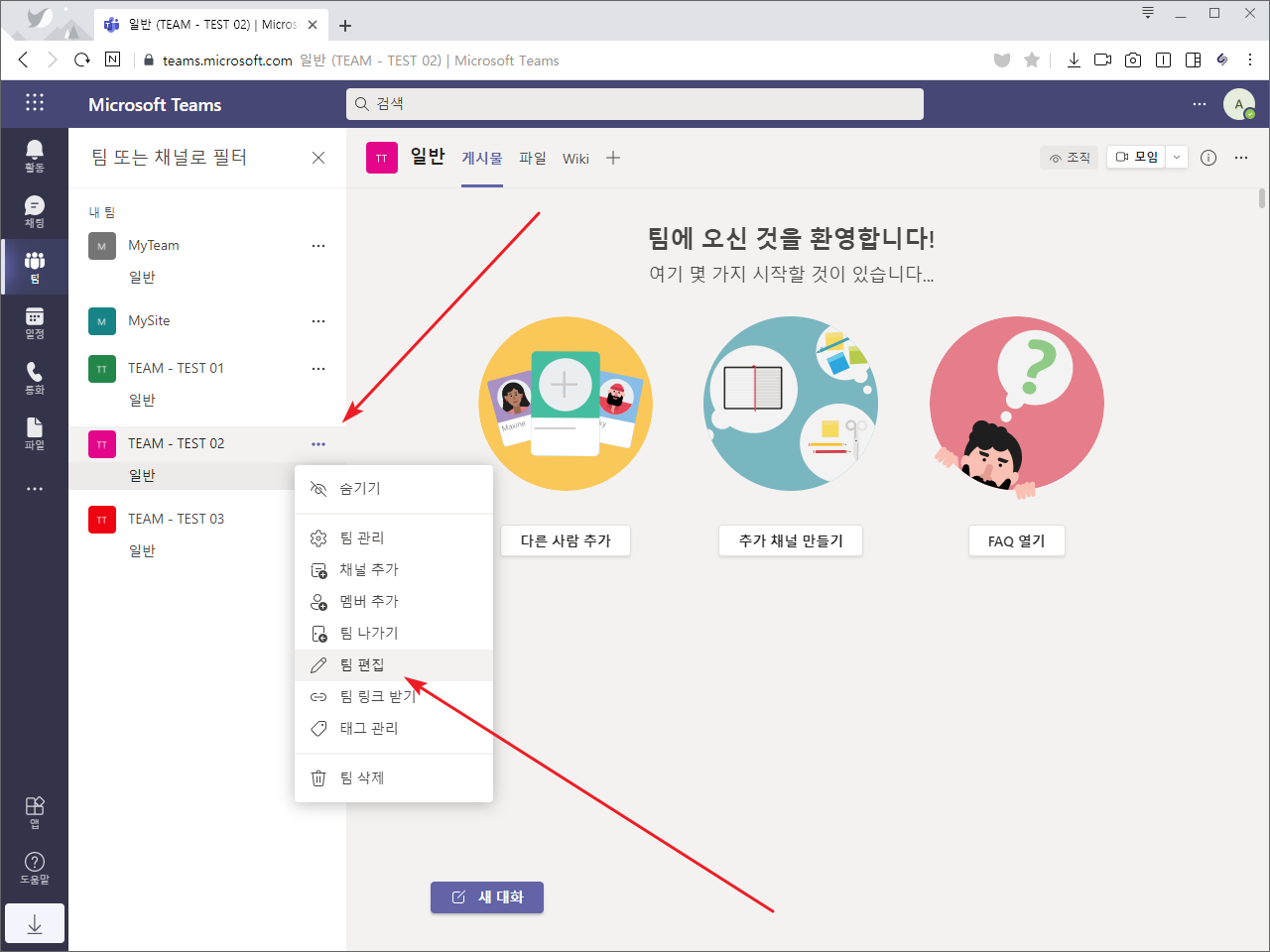Image resolution: width=1270 pixels, height=952 pixels.
Task: Close the team filter with X
Action: coord(318,158)
